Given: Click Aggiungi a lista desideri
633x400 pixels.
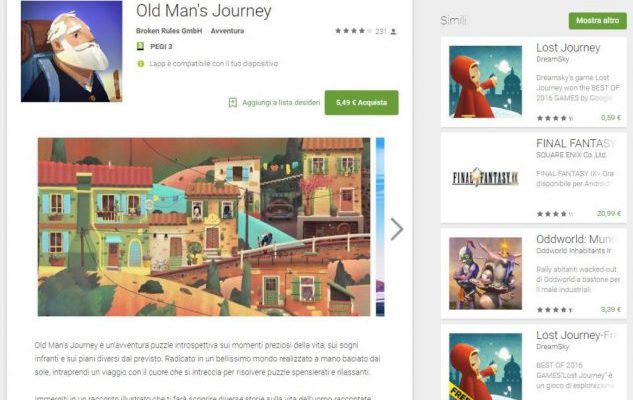Looking at the screenshot, I should 281,103.
